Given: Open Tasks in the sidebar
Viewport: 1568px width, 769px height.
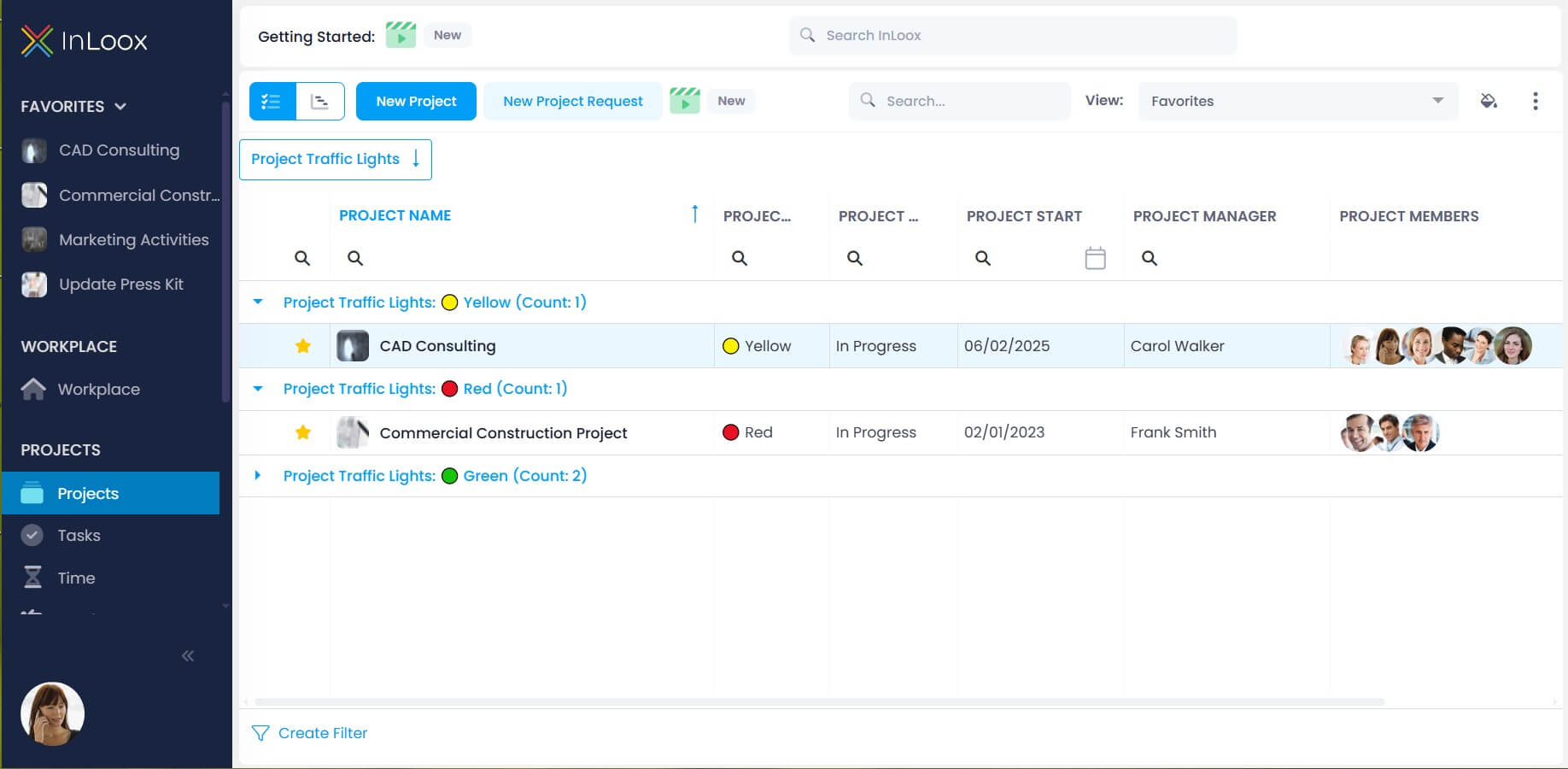Looking at the screenshot, I should click(x=79, y=536).
